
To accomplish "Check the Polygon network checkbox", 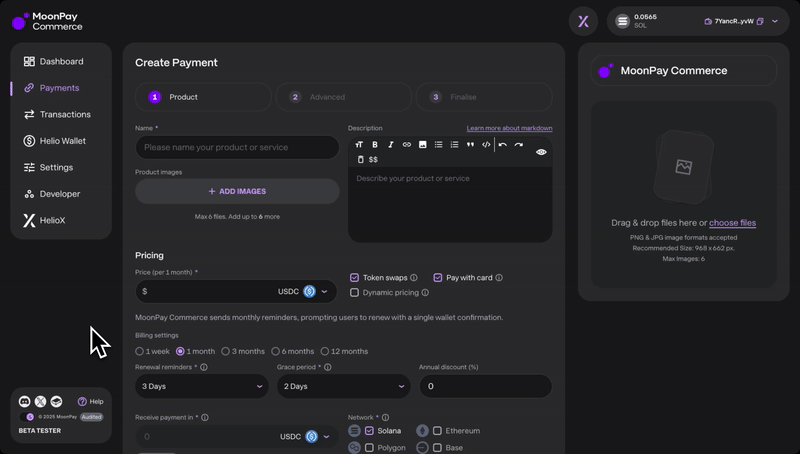I will [369, 448].
